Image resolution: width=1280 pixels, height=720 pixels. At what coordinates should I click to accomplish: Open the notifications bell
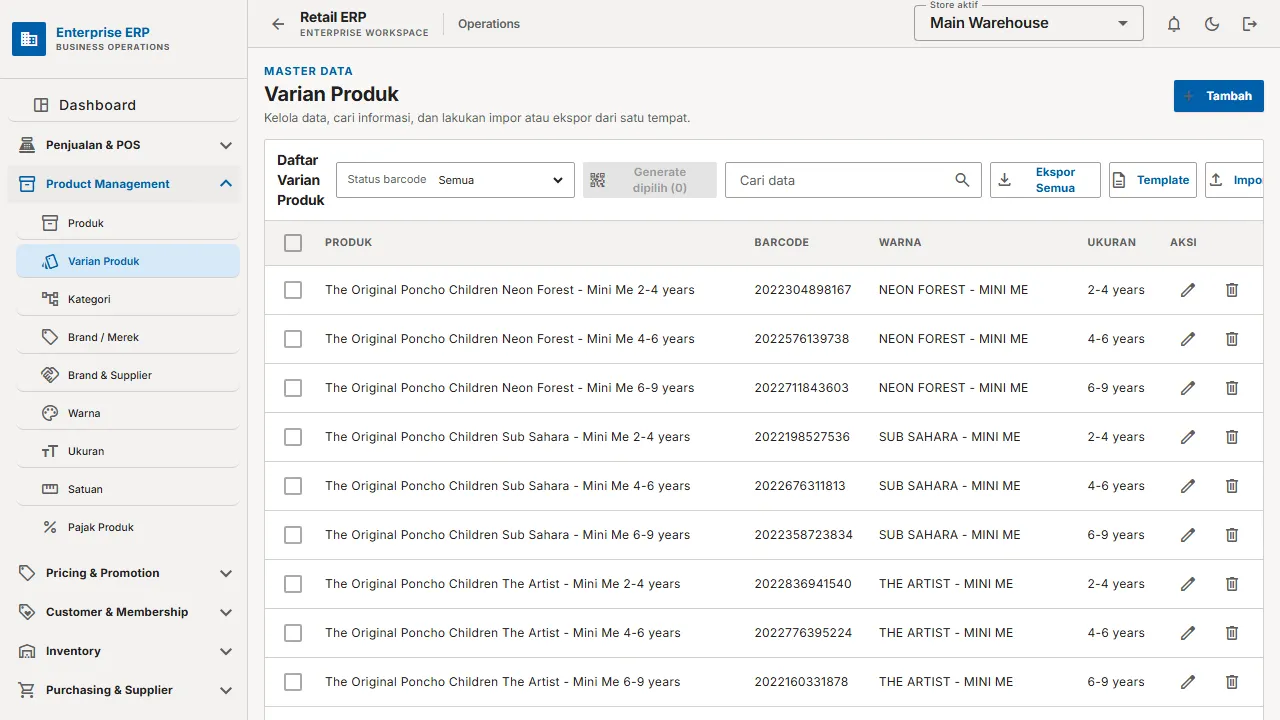pyautogui.click(x=1174, y=24)
